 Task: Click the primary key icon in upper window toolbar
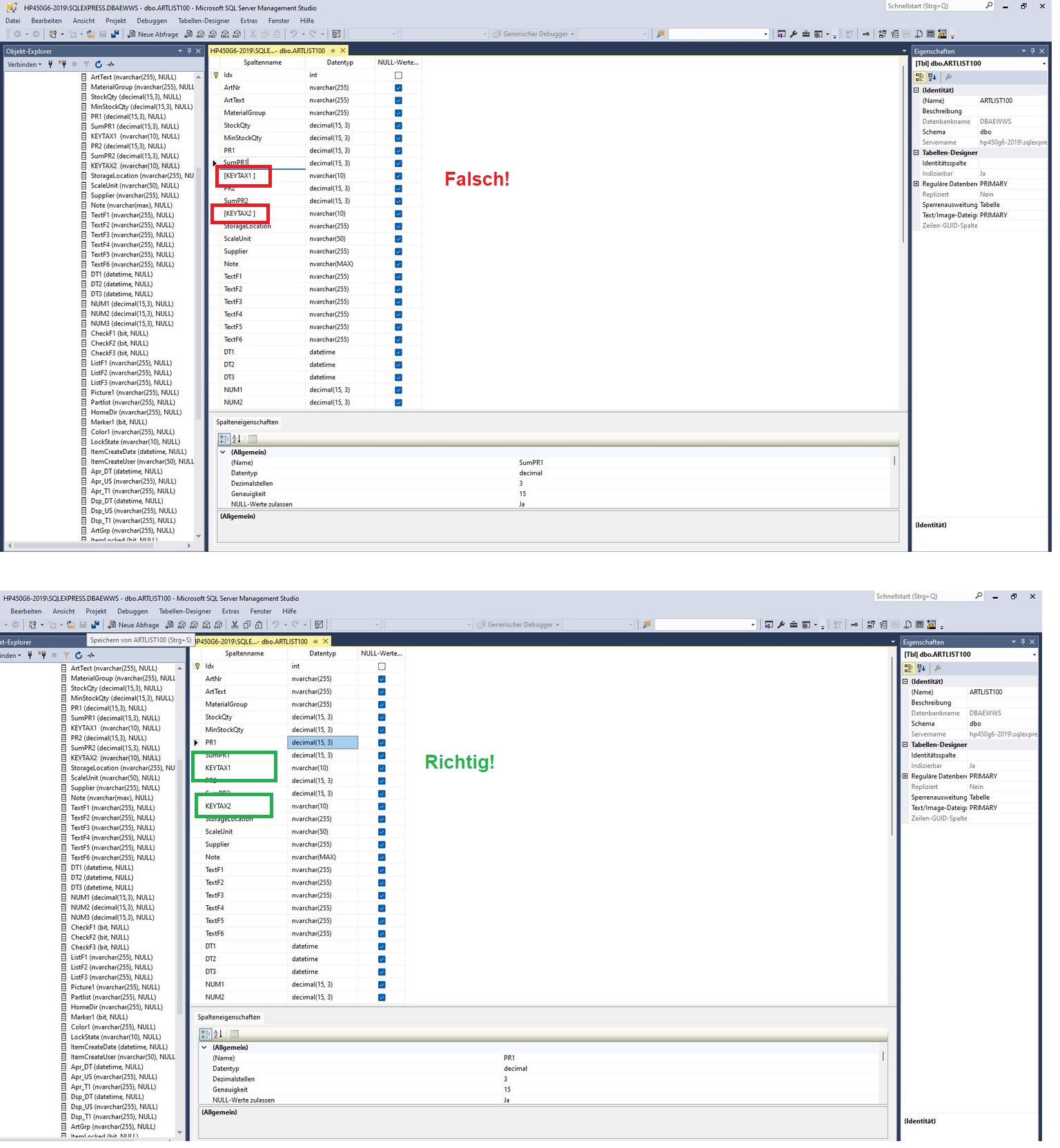pos(865,34)
